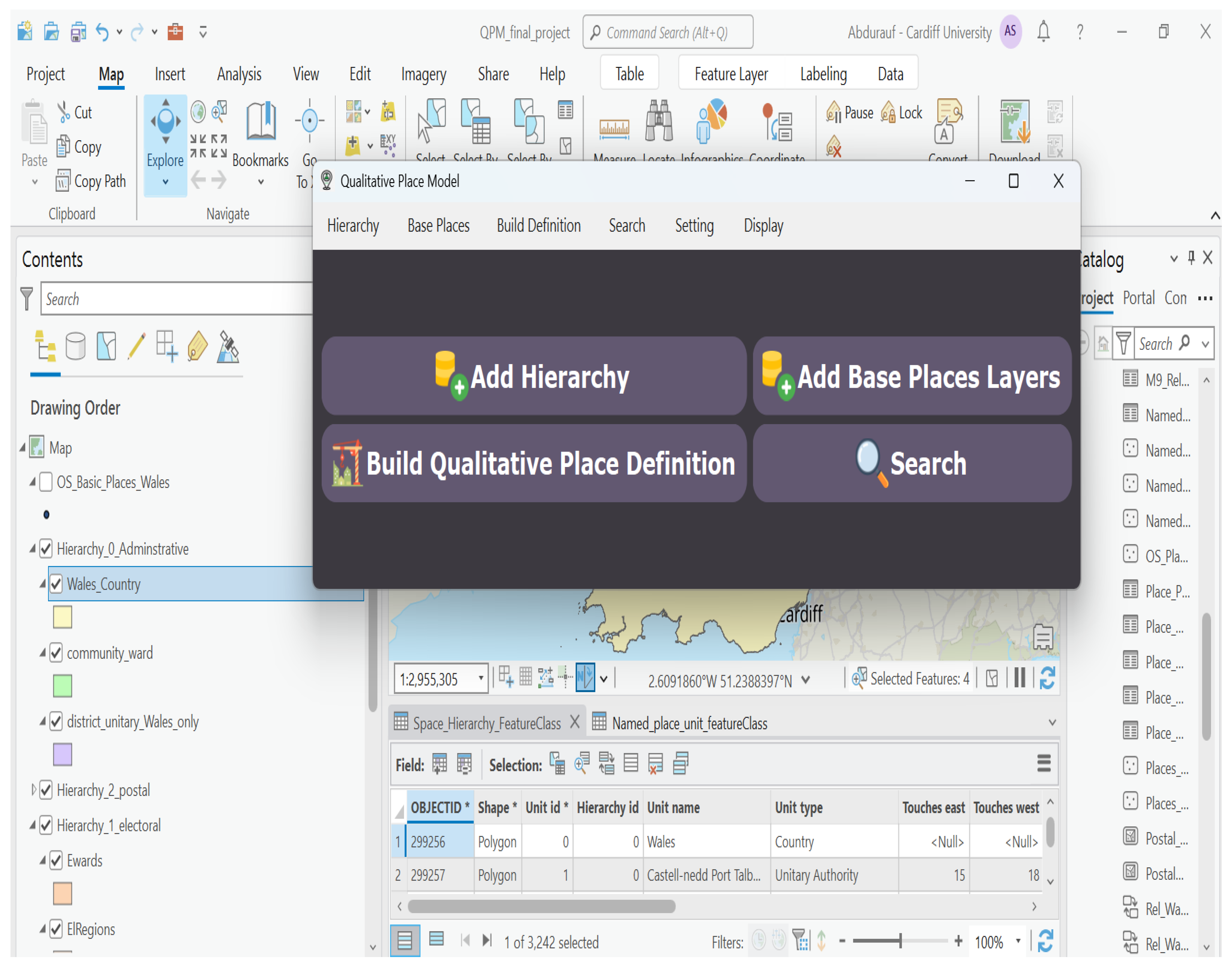The width and height of the screenshot is (1232, 966).
Task: Click Build Qualitative Place Definition button
Action: pyautogui.click(x=533, y=463)
